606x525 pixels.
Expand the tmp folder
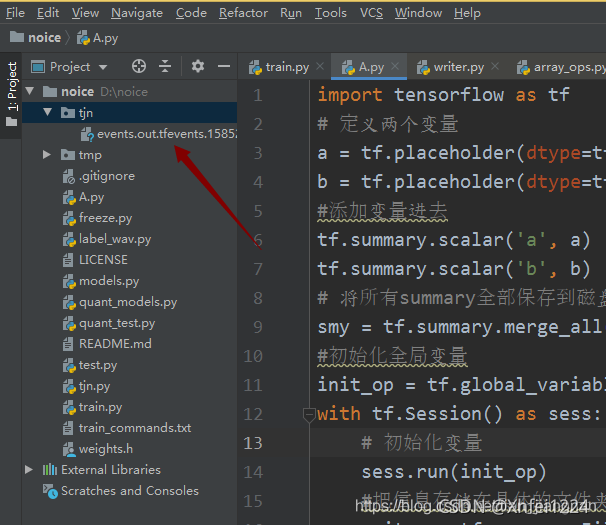(47, 155)
